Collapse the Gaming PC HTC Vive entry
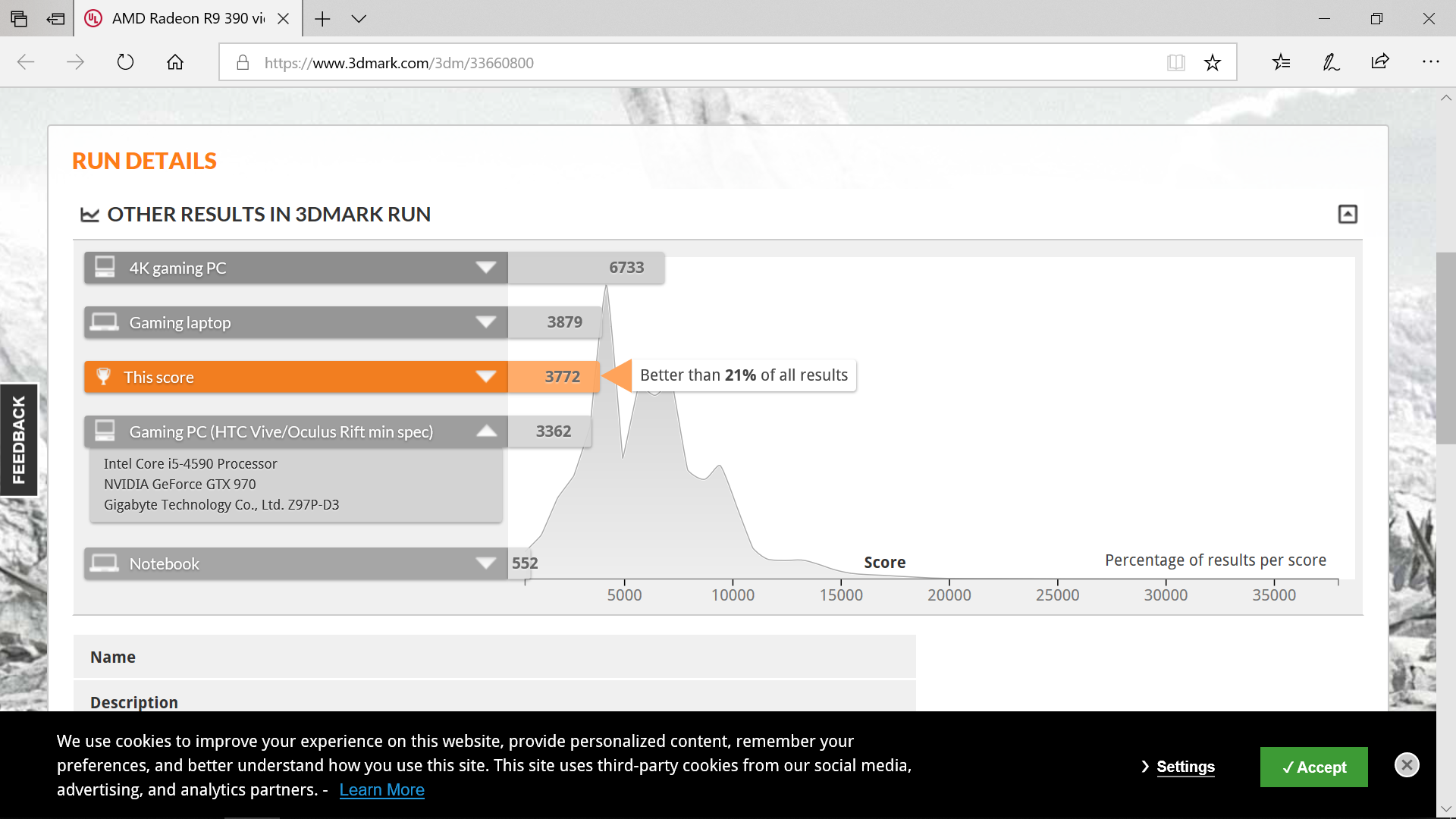 [486, 431]
